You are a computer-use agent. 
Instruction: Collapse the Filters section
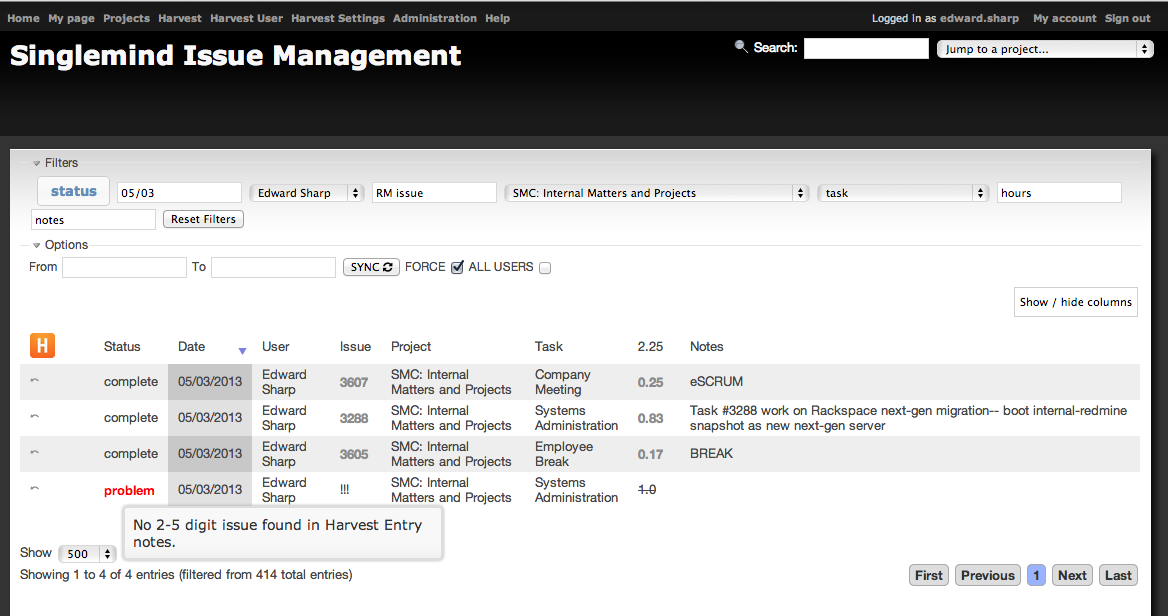pyautogui.click(x=37, y=163)
